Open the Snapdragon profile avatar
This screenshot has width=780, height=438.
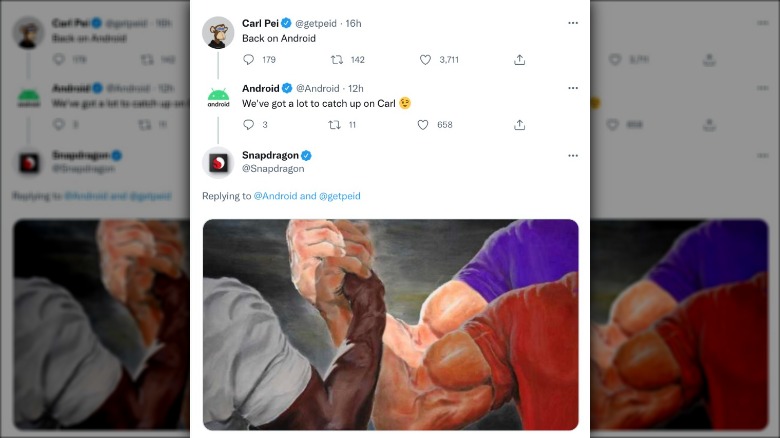click(x=218, y=162)
